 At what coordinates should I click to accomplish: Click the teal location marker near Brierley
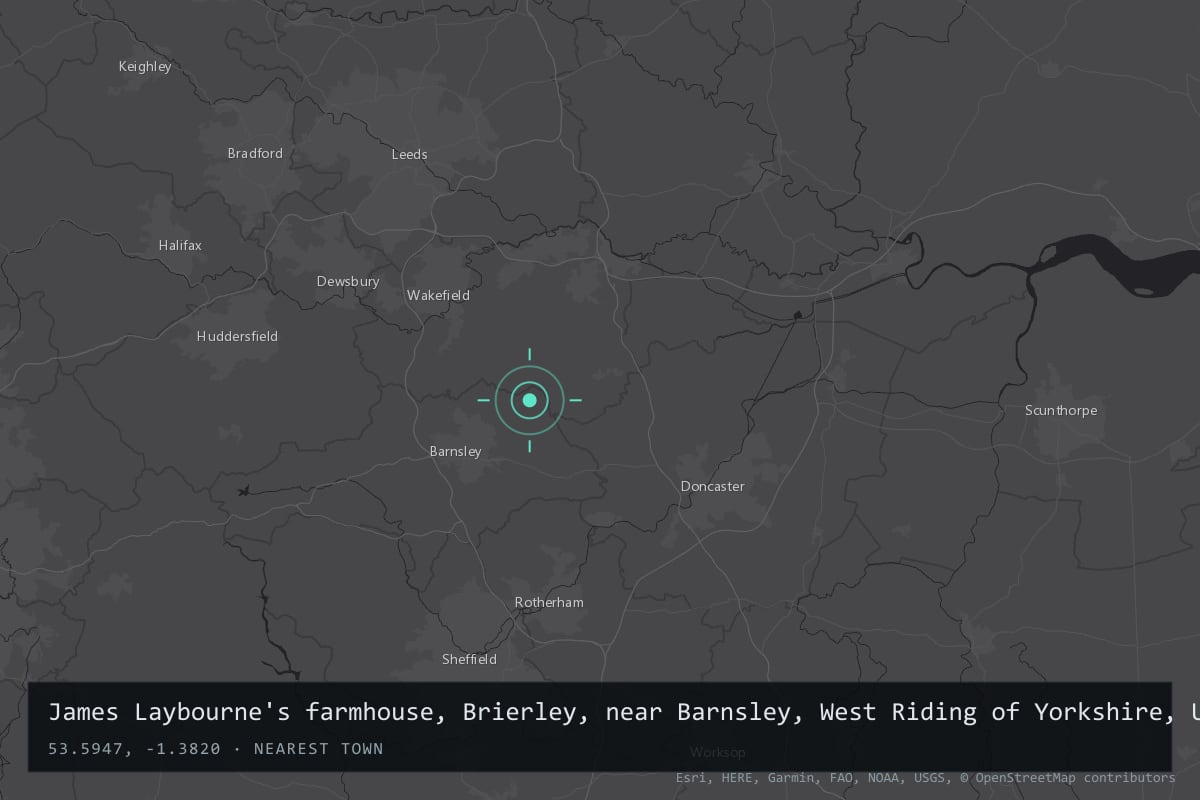(530, 400)
